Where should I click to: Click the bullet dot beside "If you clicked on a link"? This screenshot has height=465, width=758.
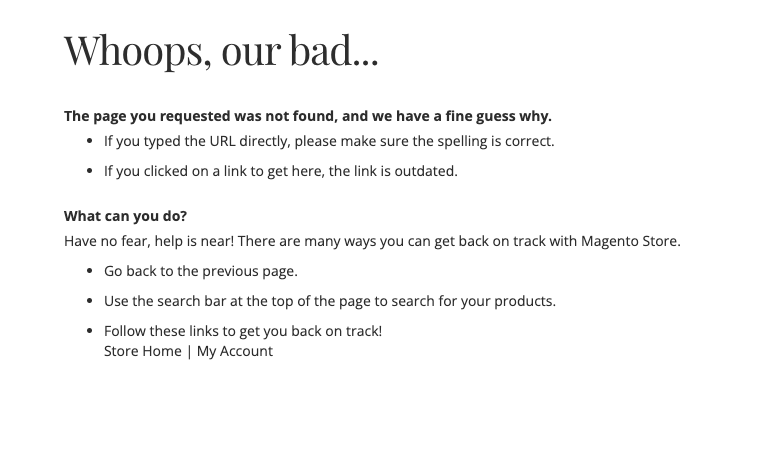click(91, 171)
